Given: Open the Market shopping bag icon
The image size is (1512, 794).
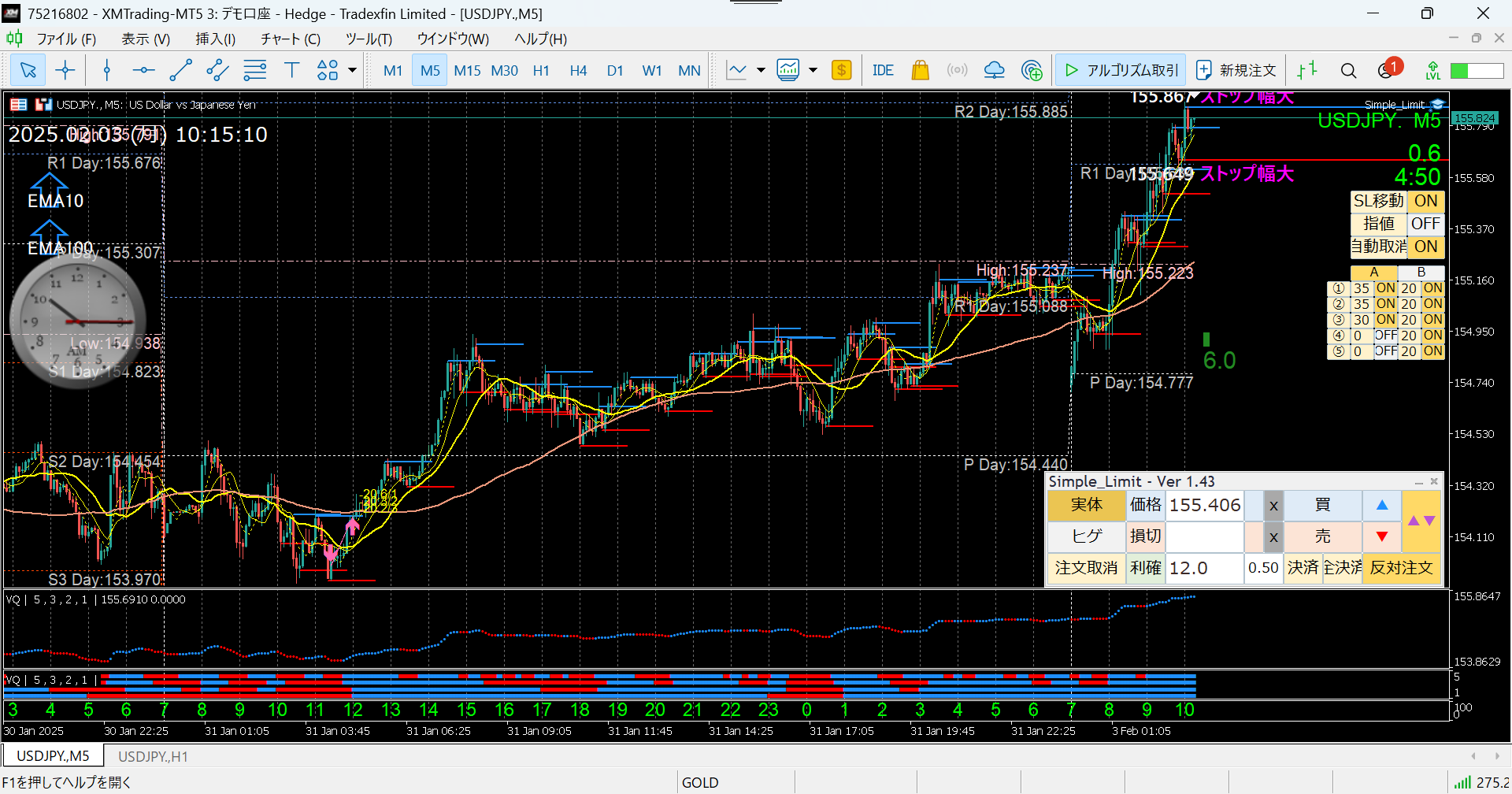Looking at the screenshot, I should pos(920,71).
